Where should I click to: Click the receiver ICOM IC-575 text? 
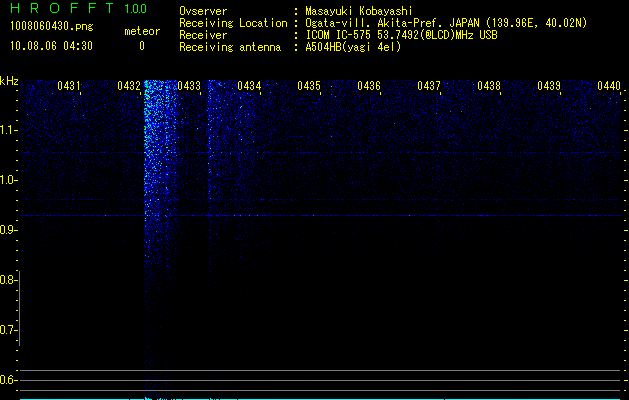point(401,35)
